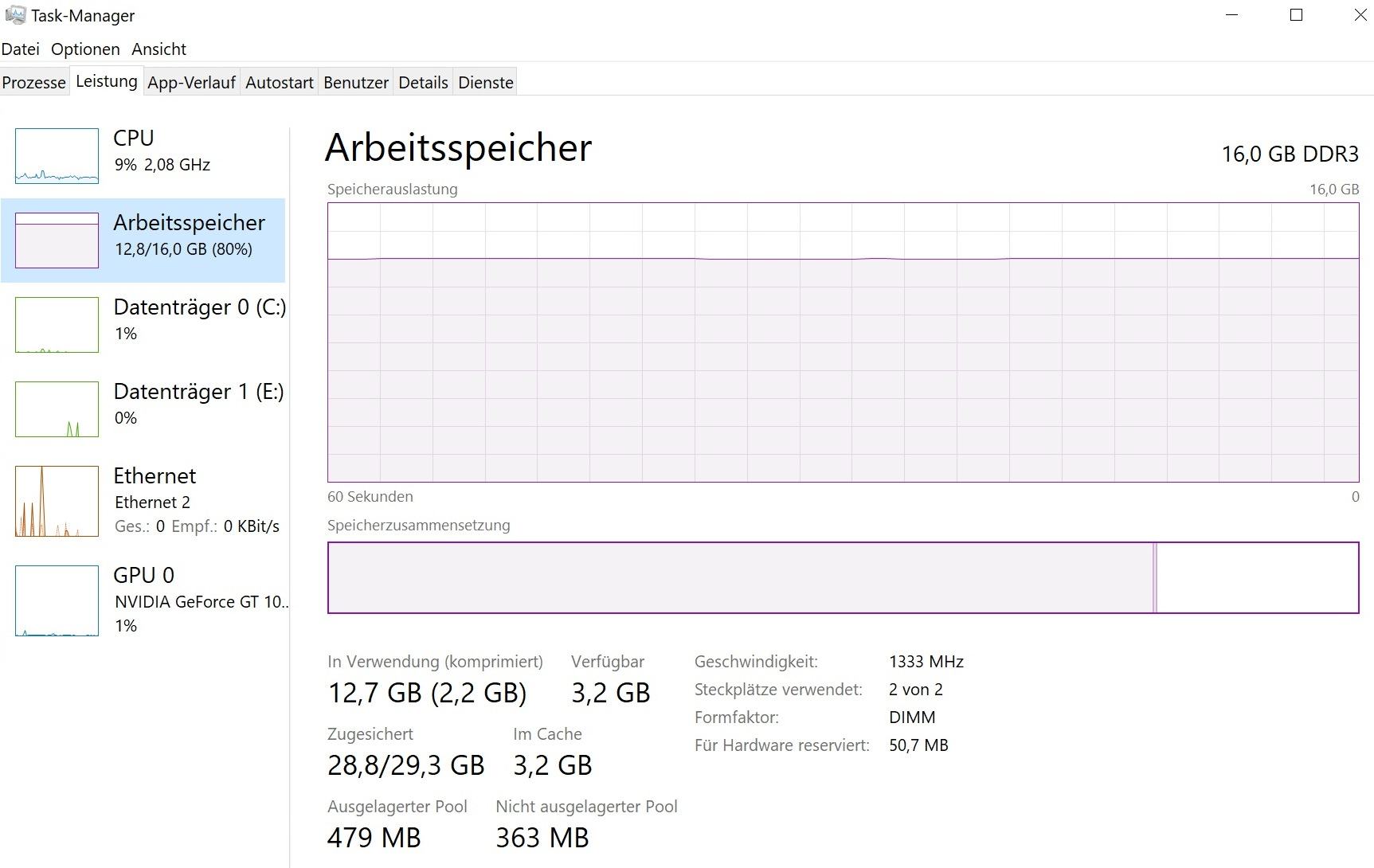Select the CPU usage mini graph

click(57, 156)
